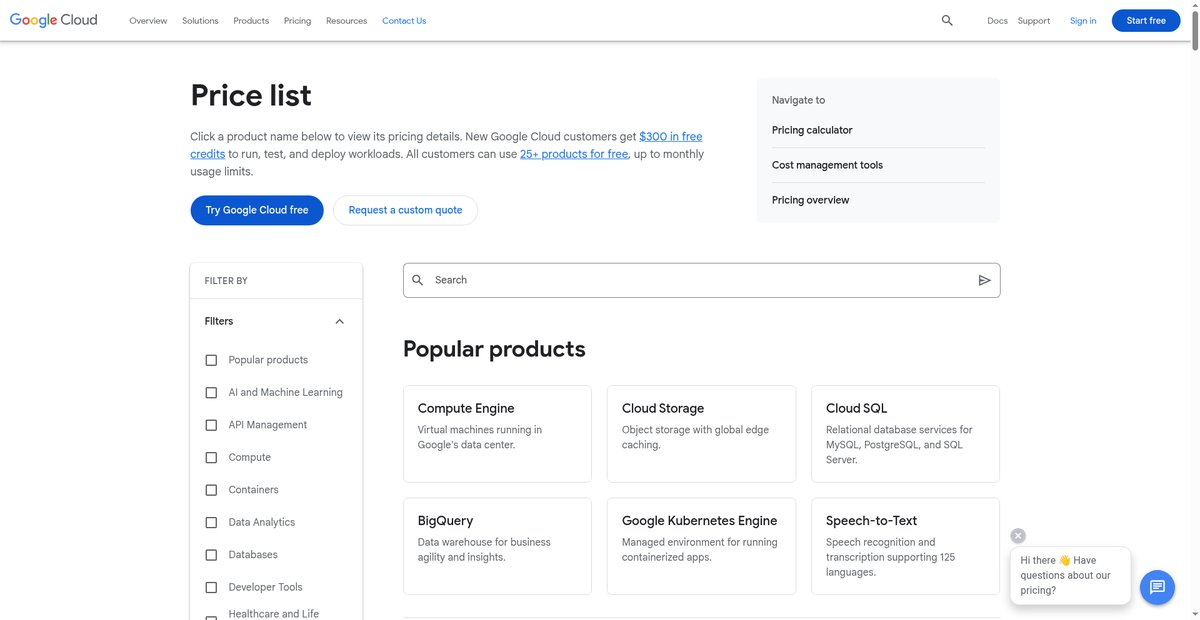Click Request a custom quote

click(405, 210)
